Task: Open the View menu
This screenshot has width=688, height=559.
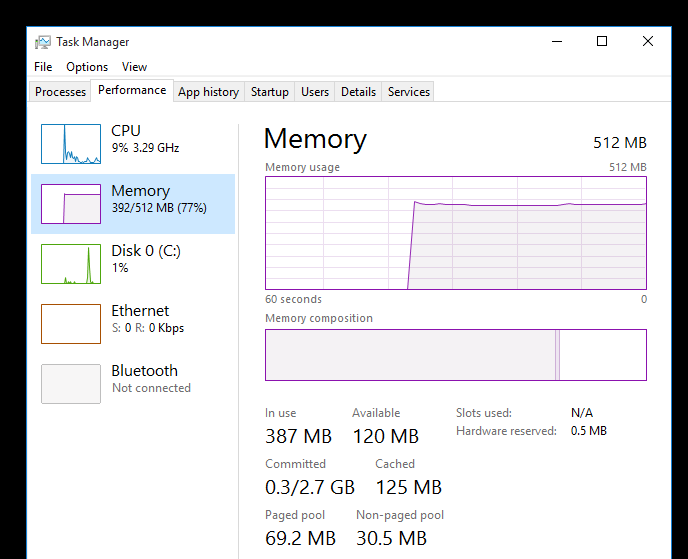Action: coord(134,67)
